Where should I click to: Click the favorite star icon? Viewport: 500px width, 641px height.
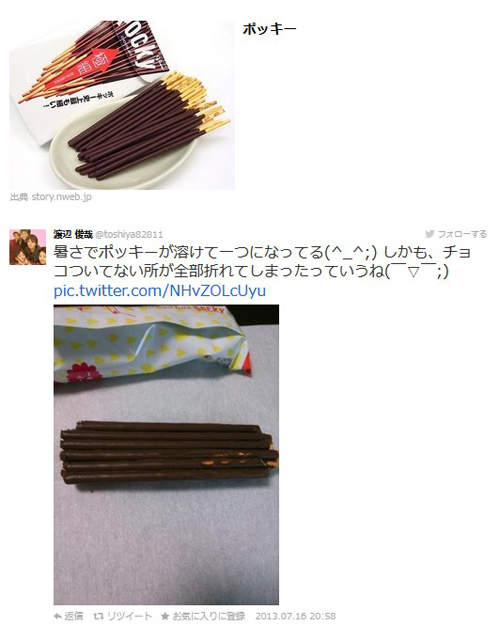[165, 616]
